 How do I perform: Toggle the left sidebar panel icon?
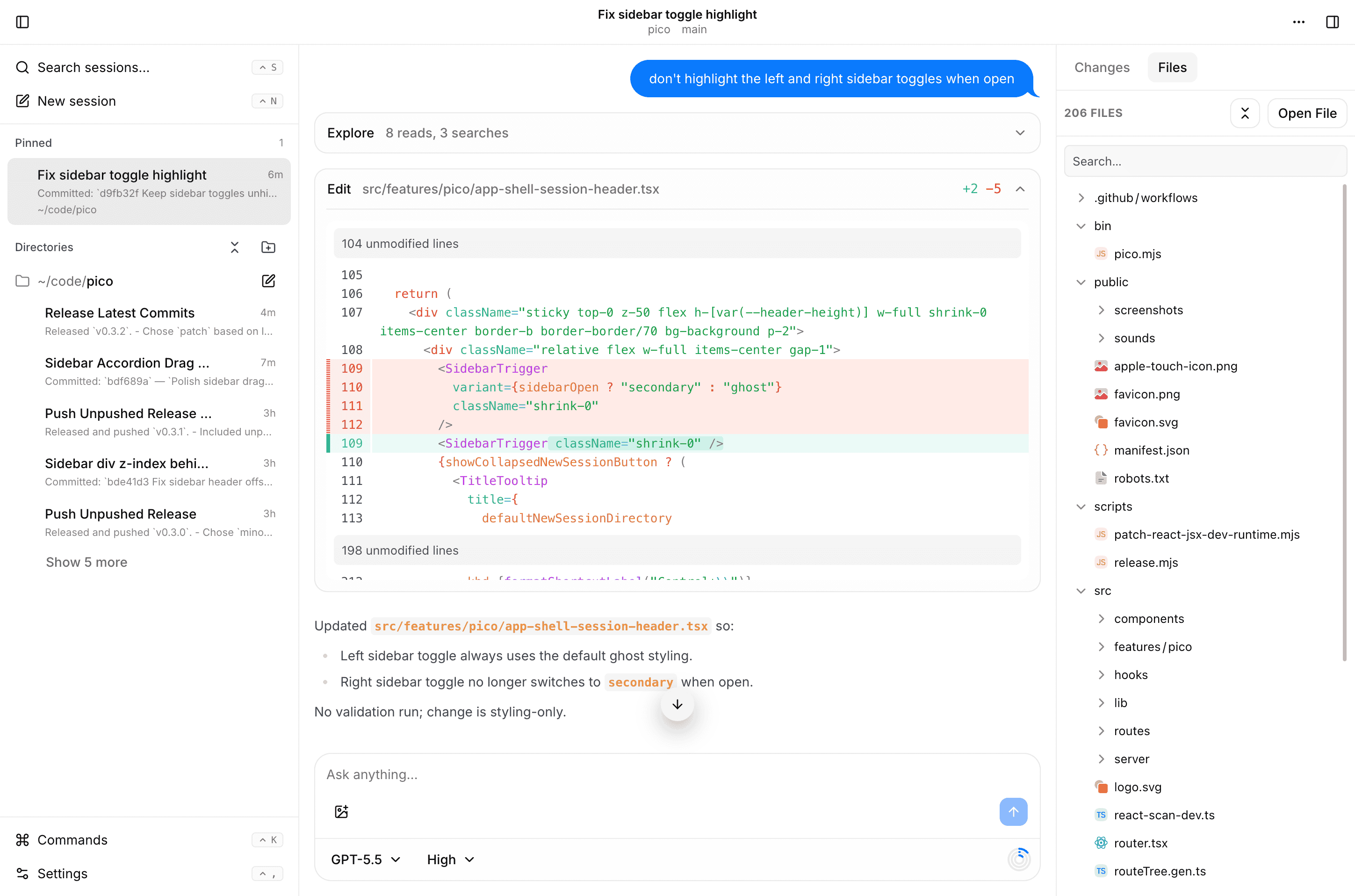[x=22, y=22]
